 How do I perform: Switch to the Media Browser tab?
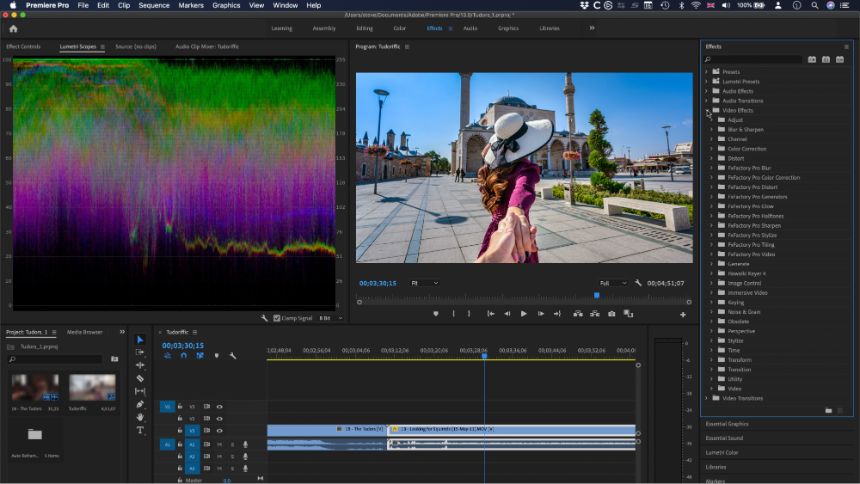click(x=84, y=332)
